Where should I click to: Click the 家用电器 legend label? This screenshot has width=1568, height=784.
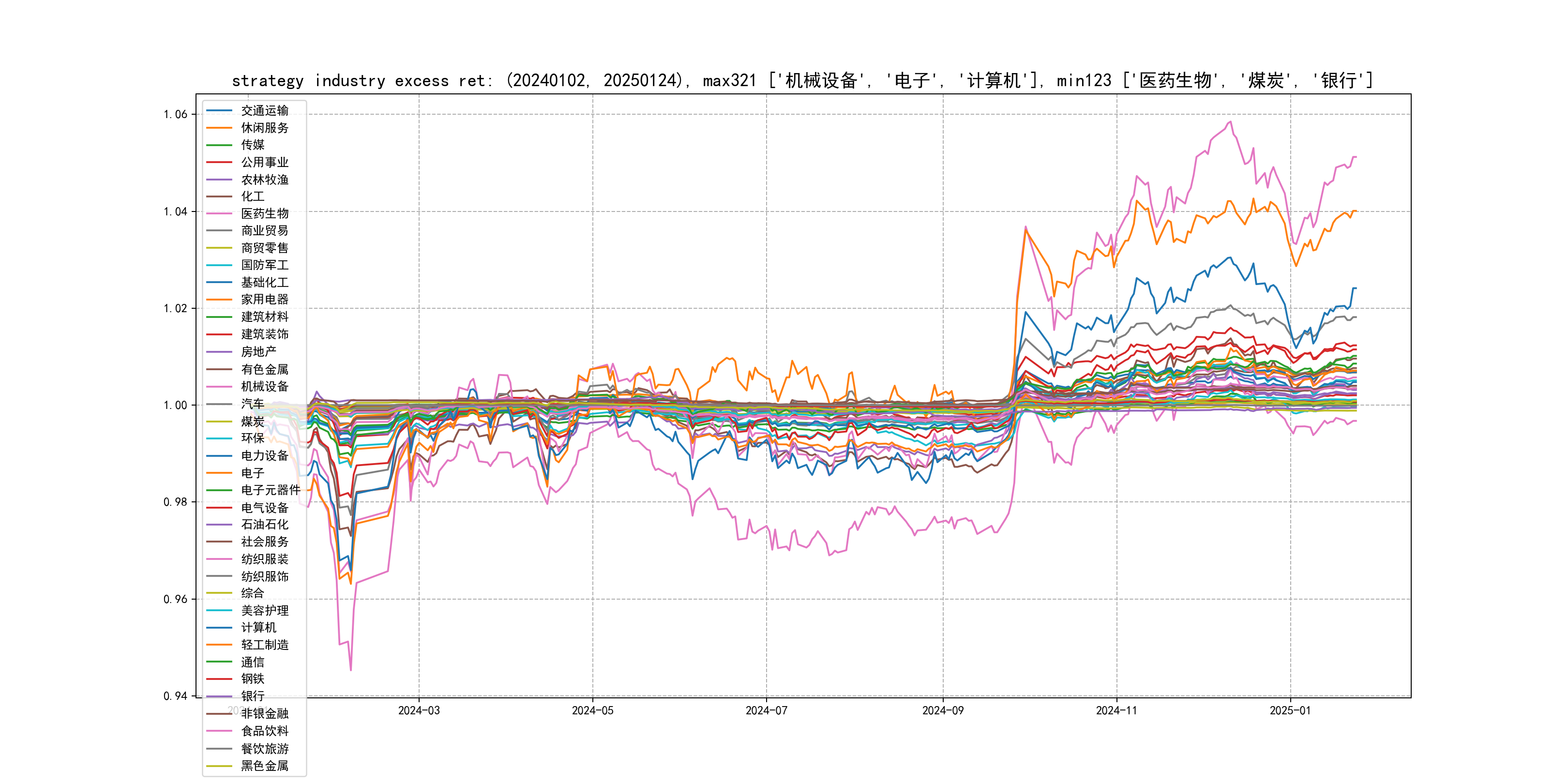pos(265,300)
